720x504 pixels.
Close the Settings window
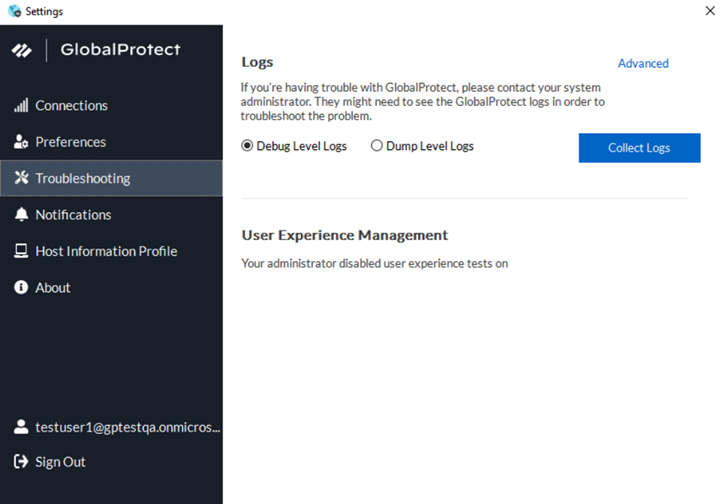(708, 10)
